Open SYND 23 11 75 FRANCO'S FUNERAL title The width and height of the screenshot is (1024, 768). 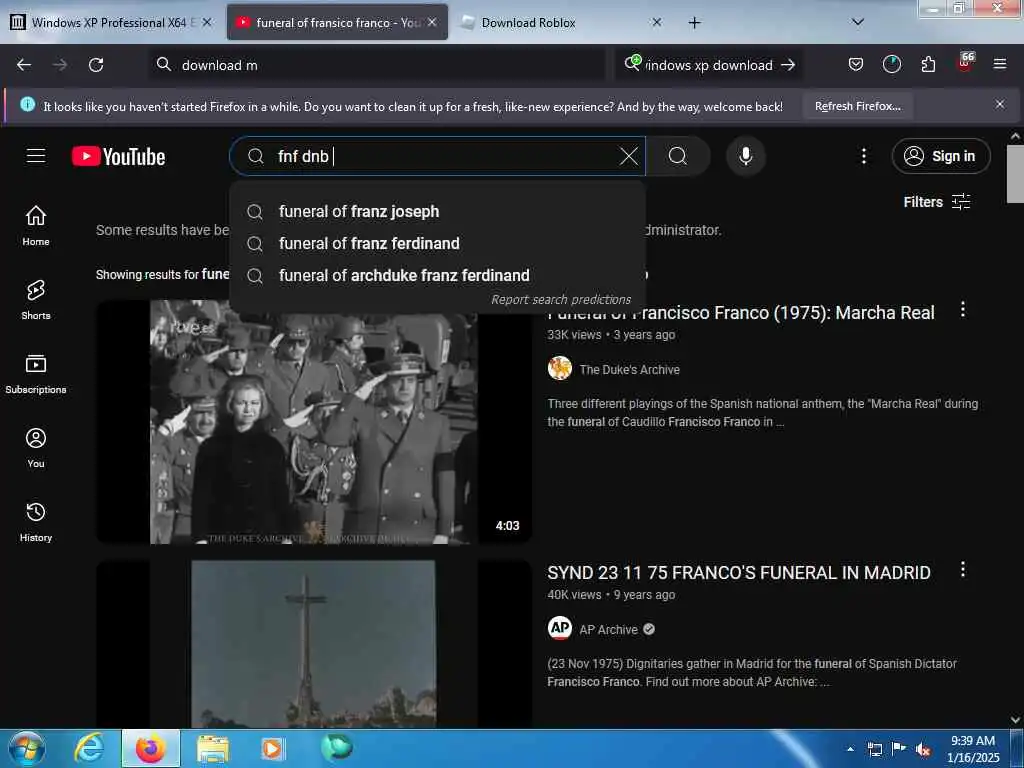739,573
